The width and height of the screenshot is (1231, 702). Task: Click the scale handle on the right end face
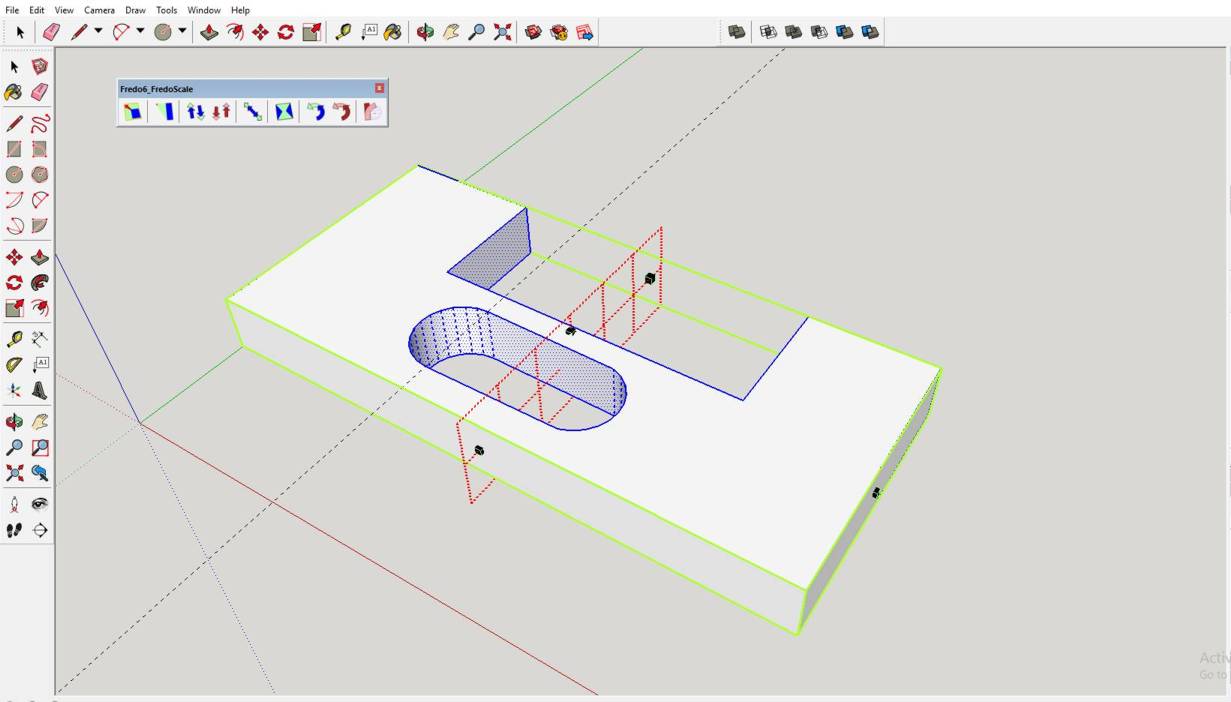876,492
